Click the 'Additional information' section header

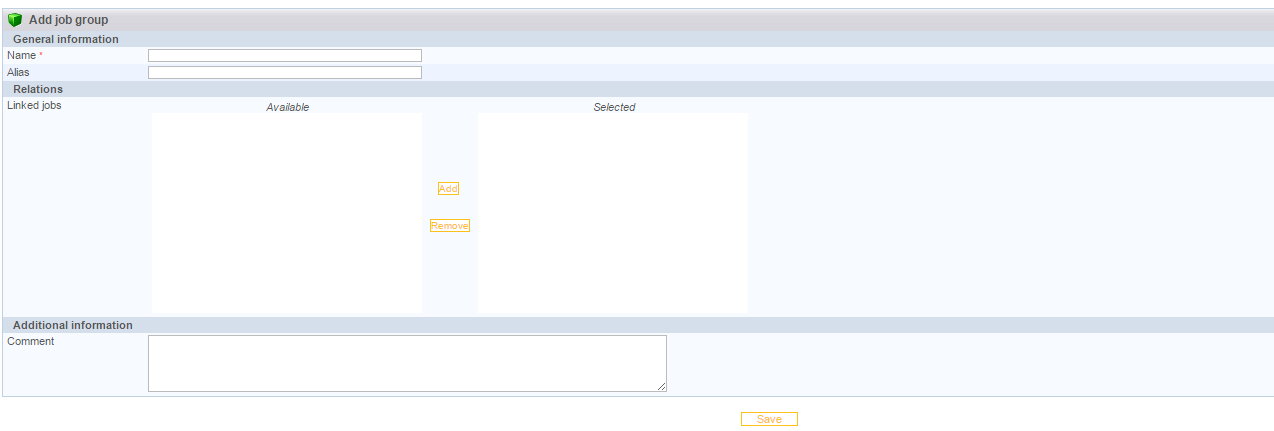coord(73,325)
